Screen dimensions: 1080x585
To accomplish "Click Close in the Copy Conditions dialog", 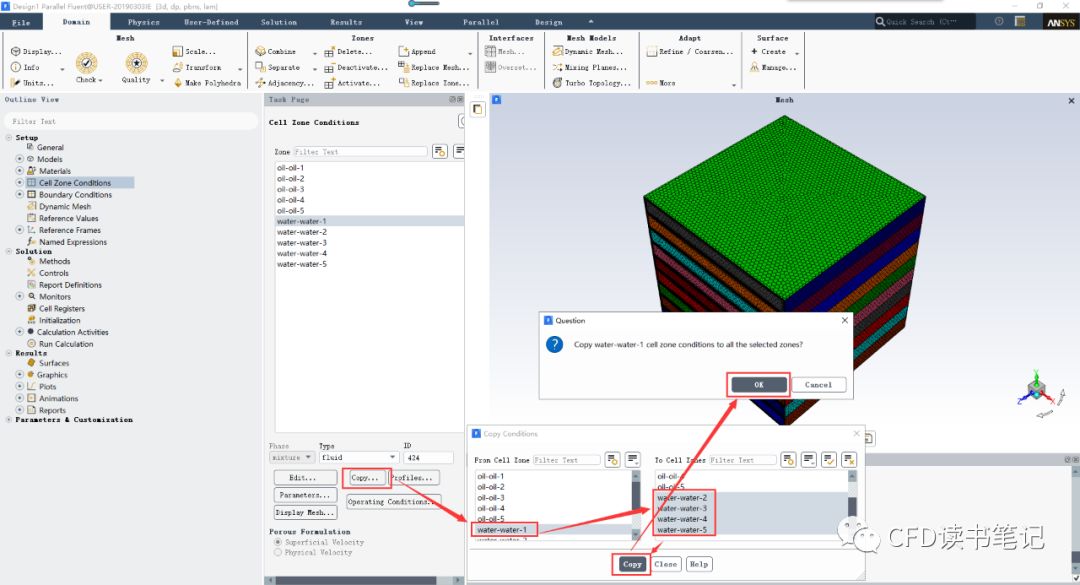I will click(x=665, y=564).
